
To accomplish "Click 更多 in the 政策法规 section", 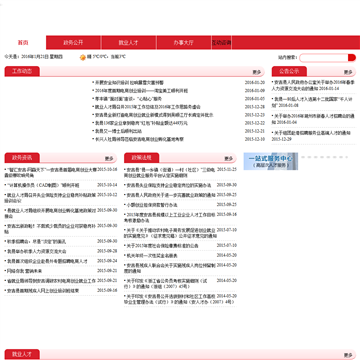I will [x=228, y=158].
